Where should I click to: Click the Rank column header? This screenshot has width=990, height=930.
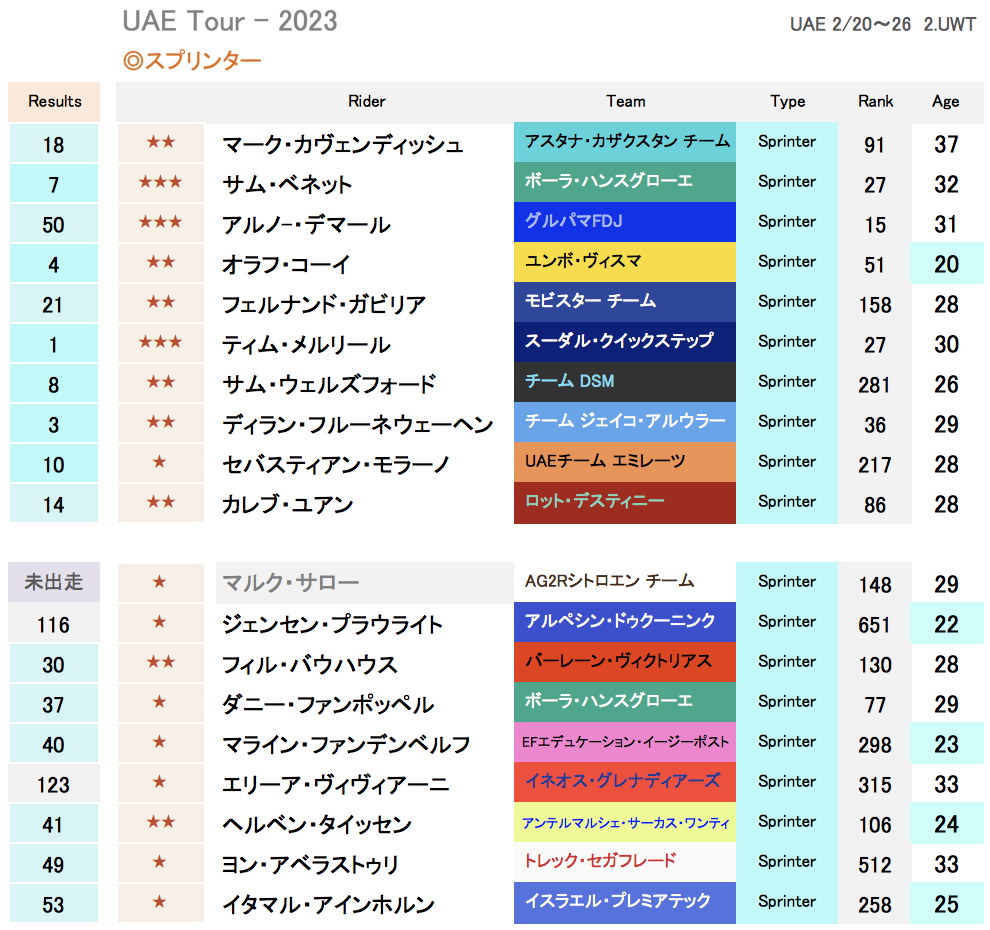coord(875,102)
